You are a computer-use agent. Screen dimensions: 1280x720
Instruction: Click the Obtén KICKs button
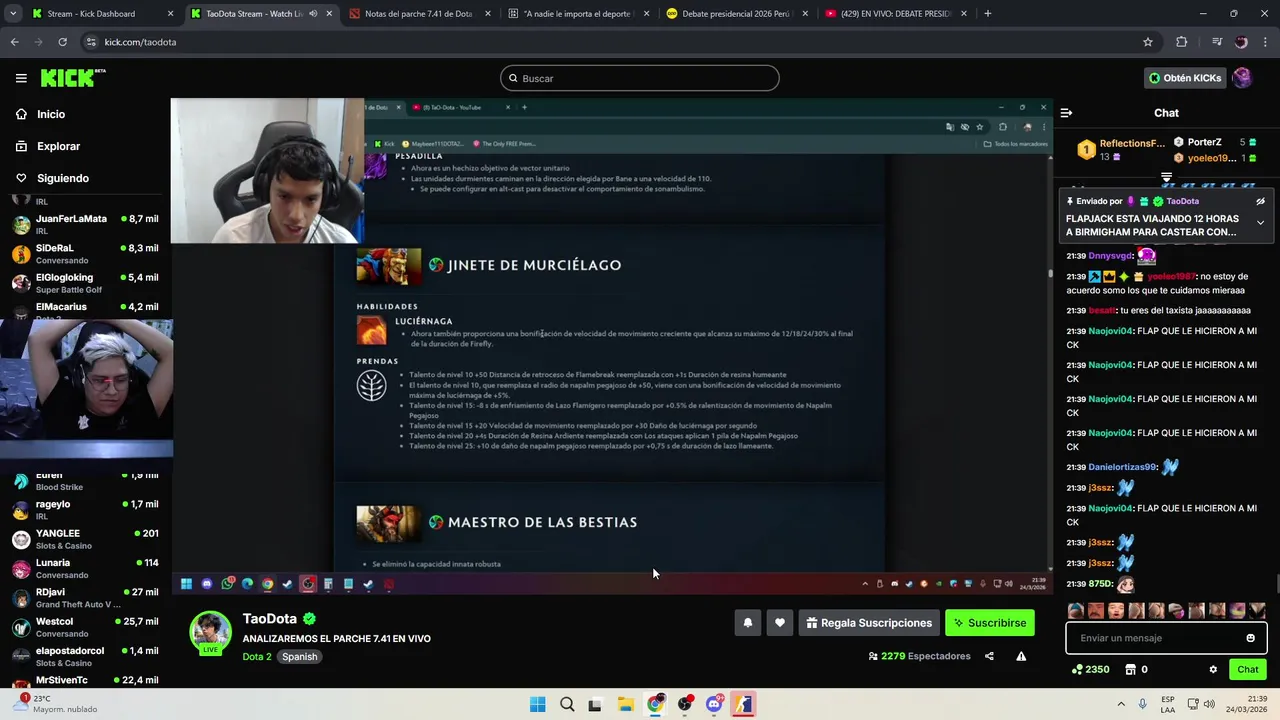click(x=1185, y=78)
